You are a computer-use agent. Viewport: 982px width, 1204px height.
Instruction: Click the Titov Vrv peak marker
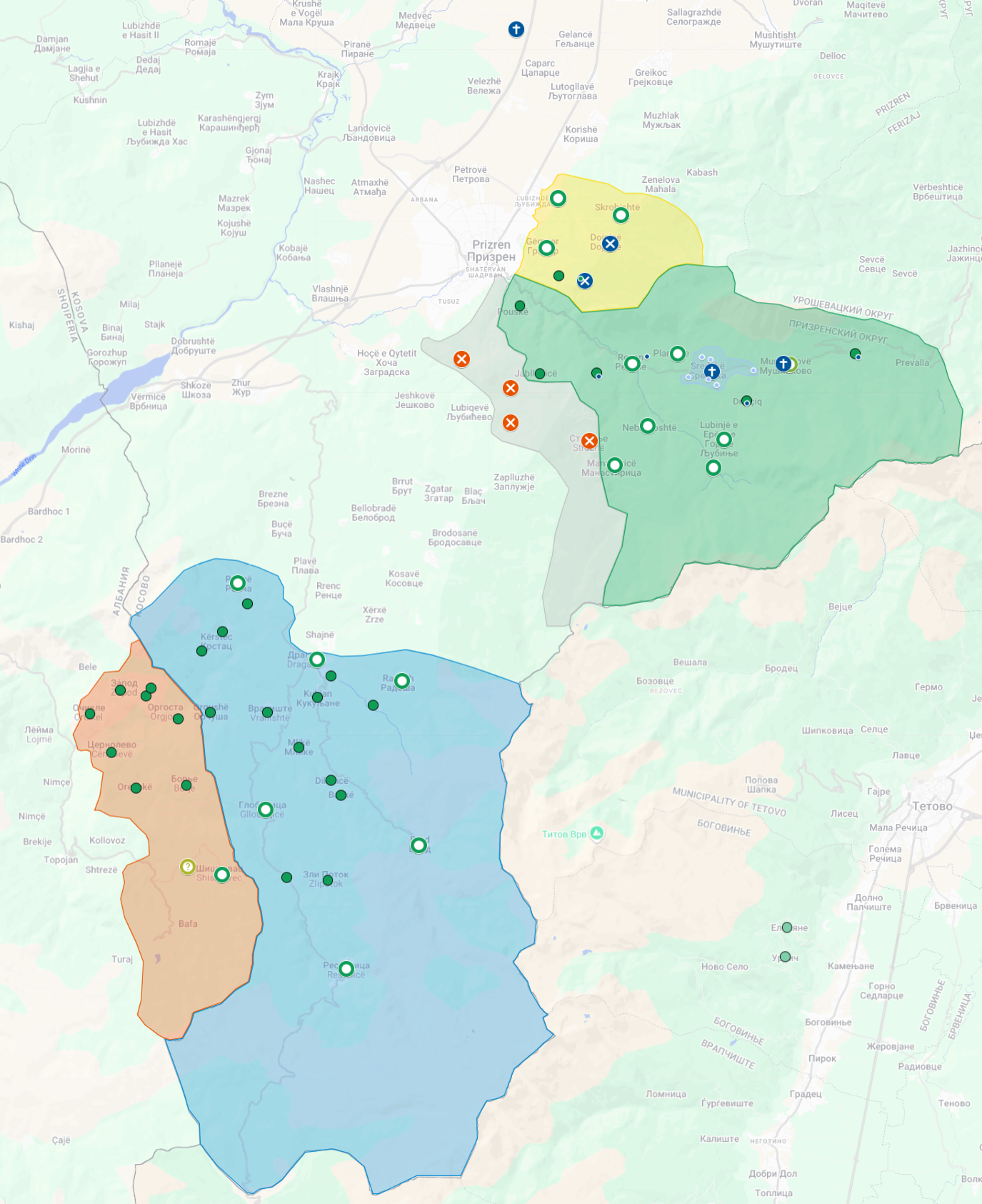click(597, 833)
